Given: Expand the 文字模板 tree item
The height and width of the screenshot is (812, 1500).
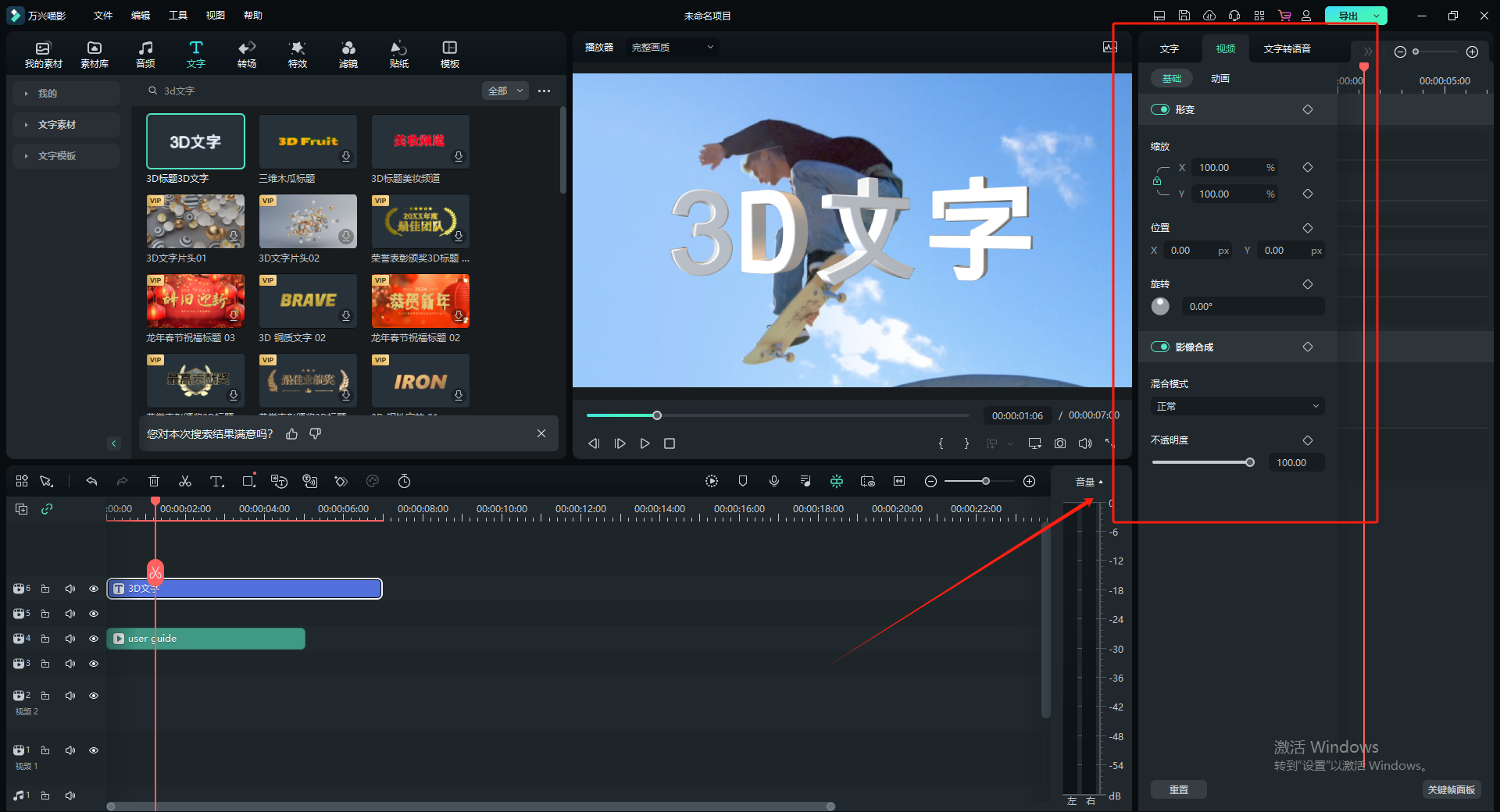Looking at the screenshot, I should [x=57, y=156].
